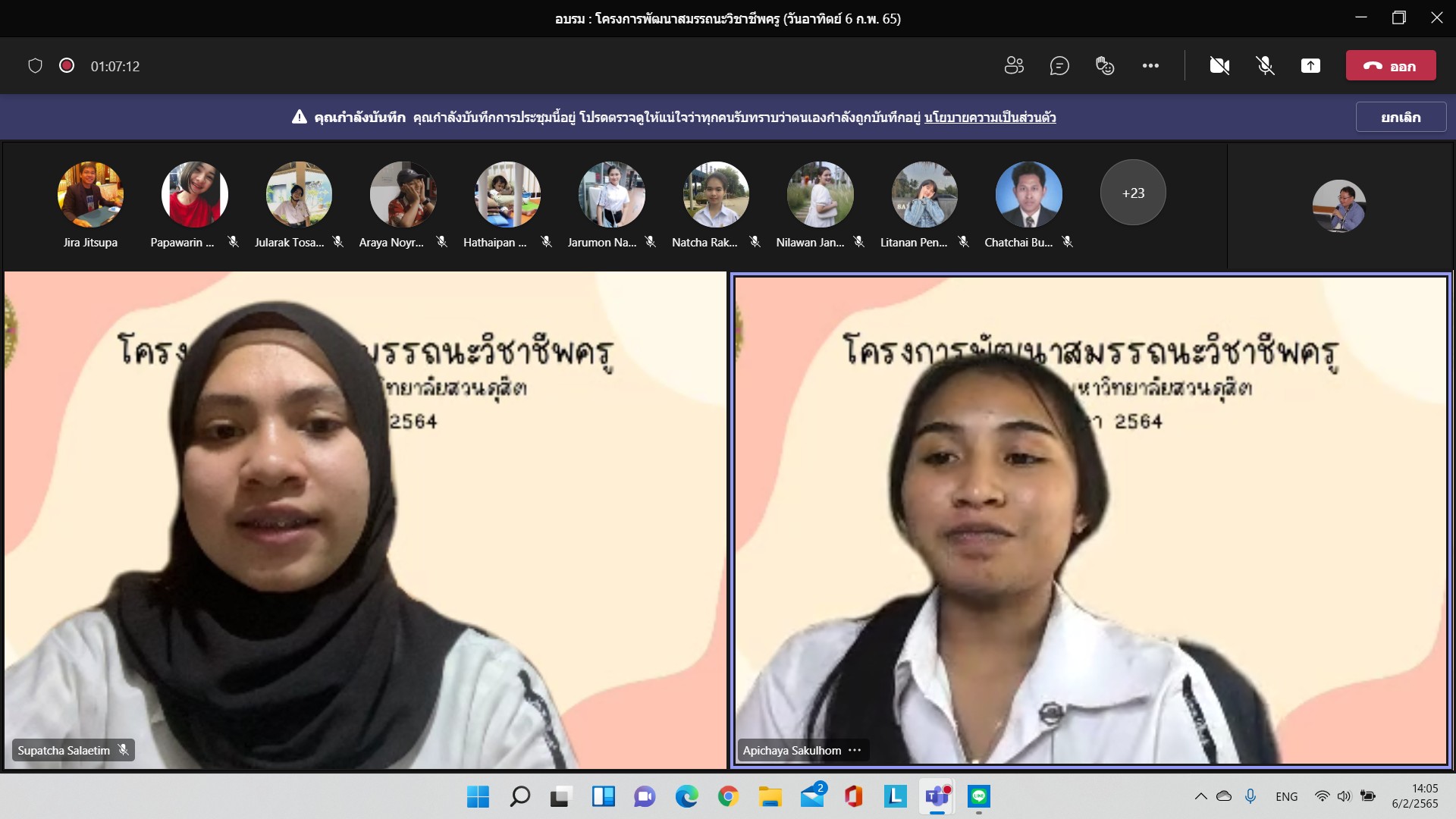Select Araya Noyr participant avatar
The image size is (1456, 819).
[x=403, y=194]
